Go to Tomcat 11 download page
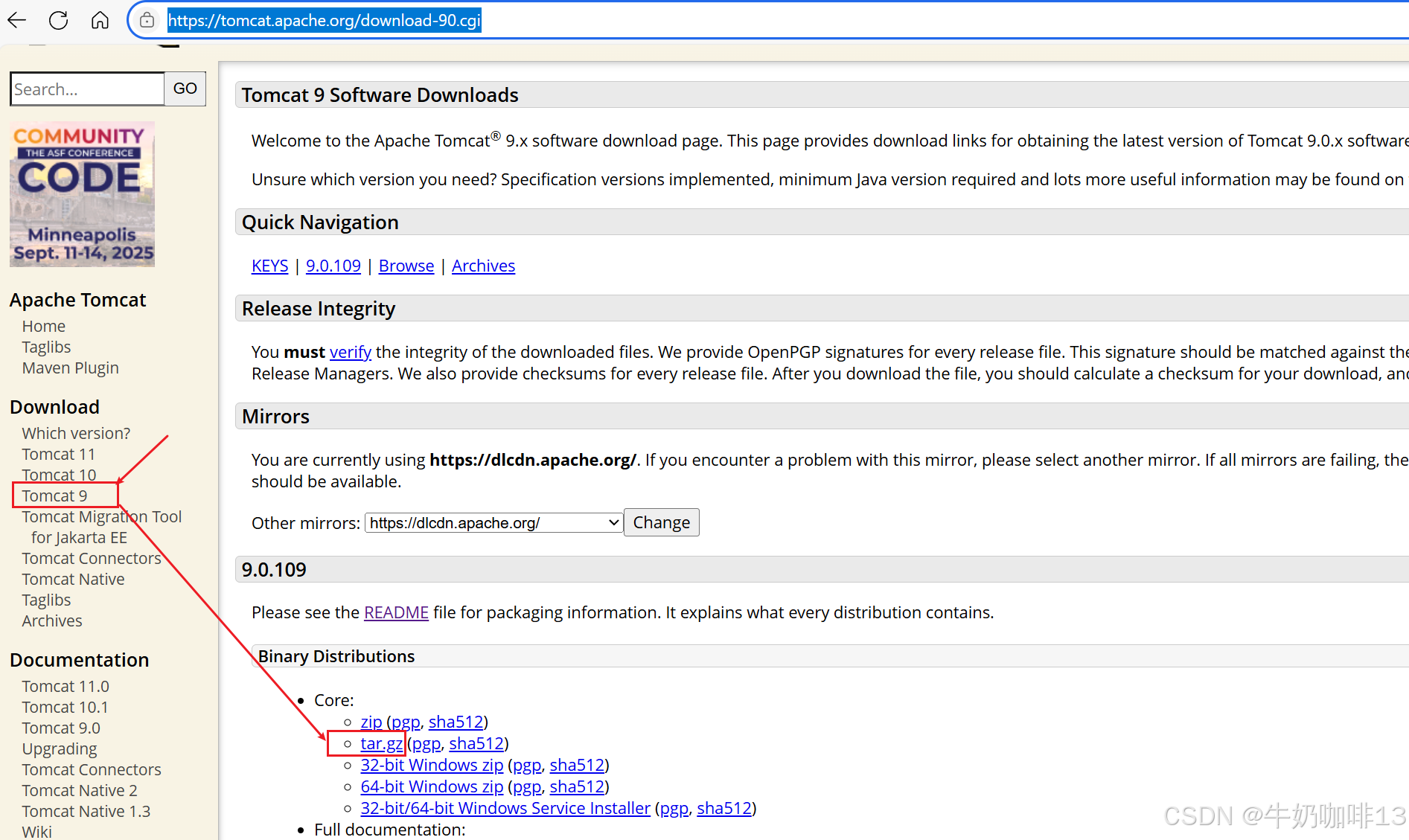Image resolution: width=1409 pixels, height=840 pixels. (58, 454)
